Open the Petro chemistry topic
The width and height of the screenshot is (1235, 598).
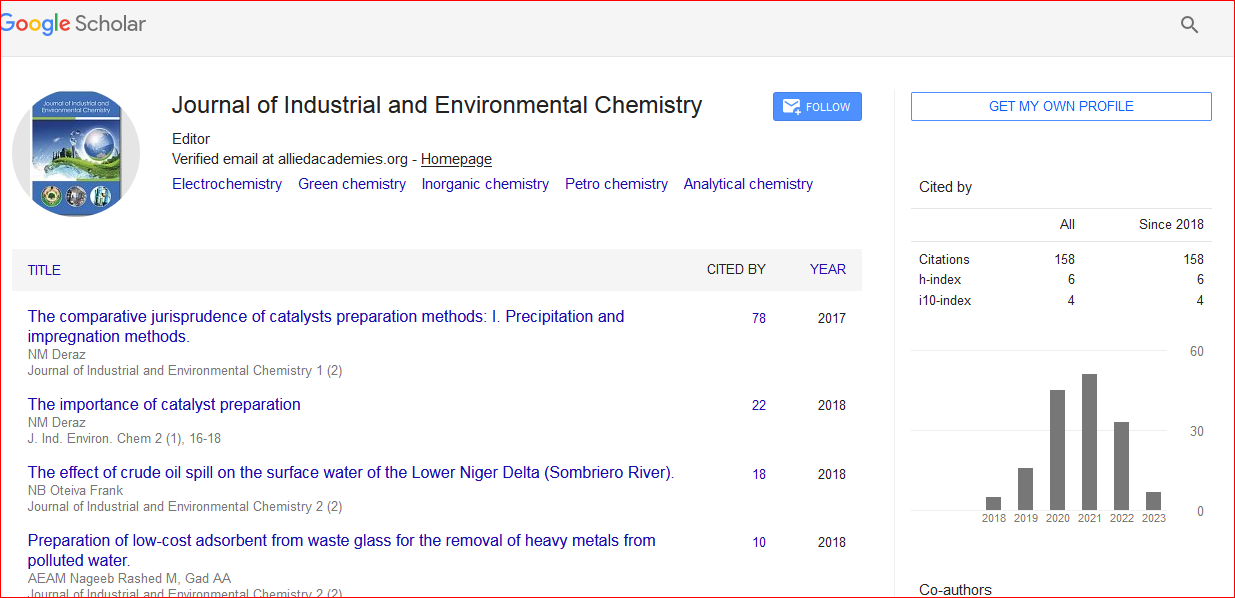tap(616, 184)
